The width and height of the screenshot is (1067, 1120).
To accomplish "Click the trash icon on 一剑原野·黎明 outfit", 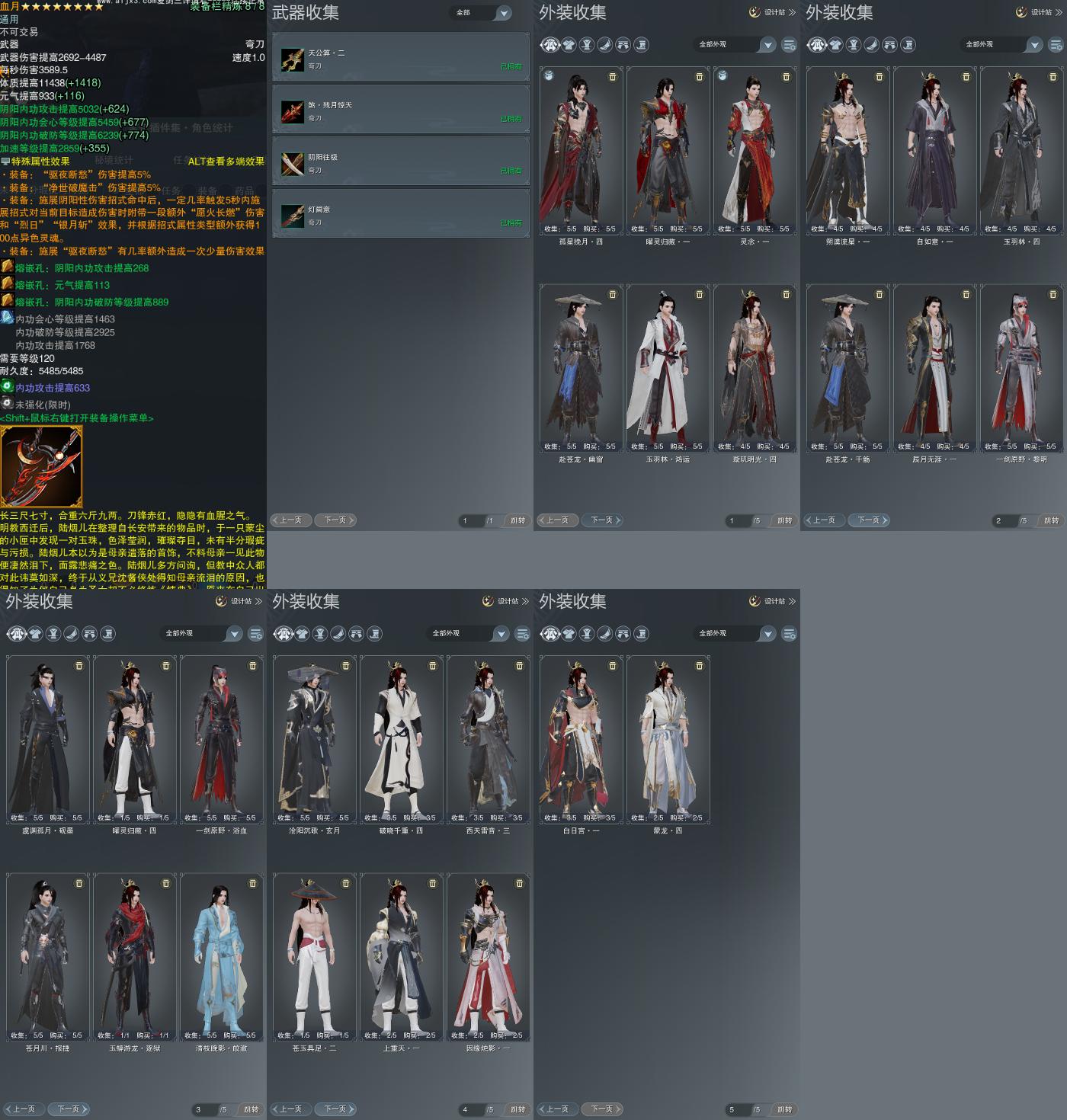I will point(1053,294).
